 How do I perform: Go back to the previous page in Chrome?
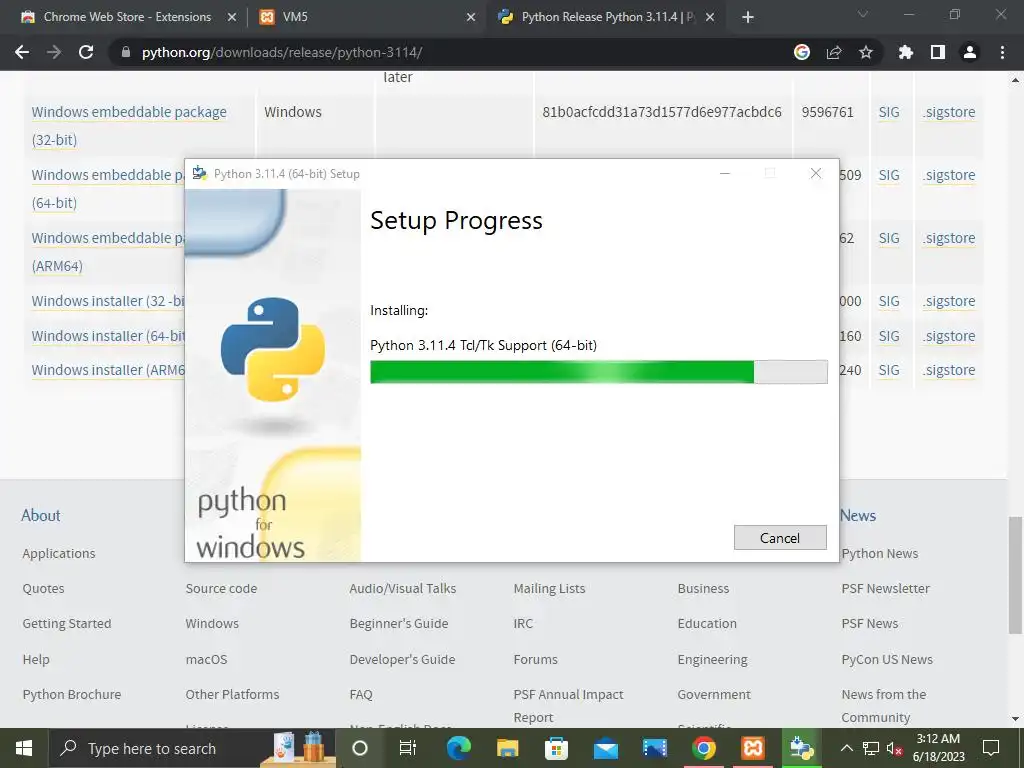pyautogui.click(x=22, y=52)
